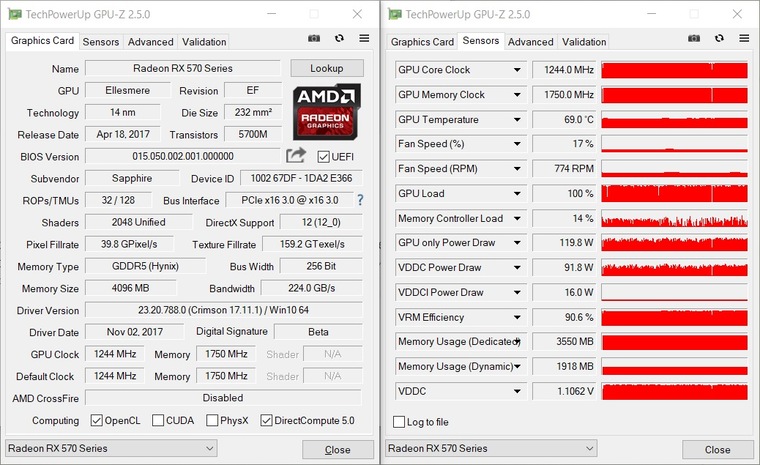Click the 69.0 °C temperature value
The height and width of the screenshot is (465, 760).
(565, 119)
